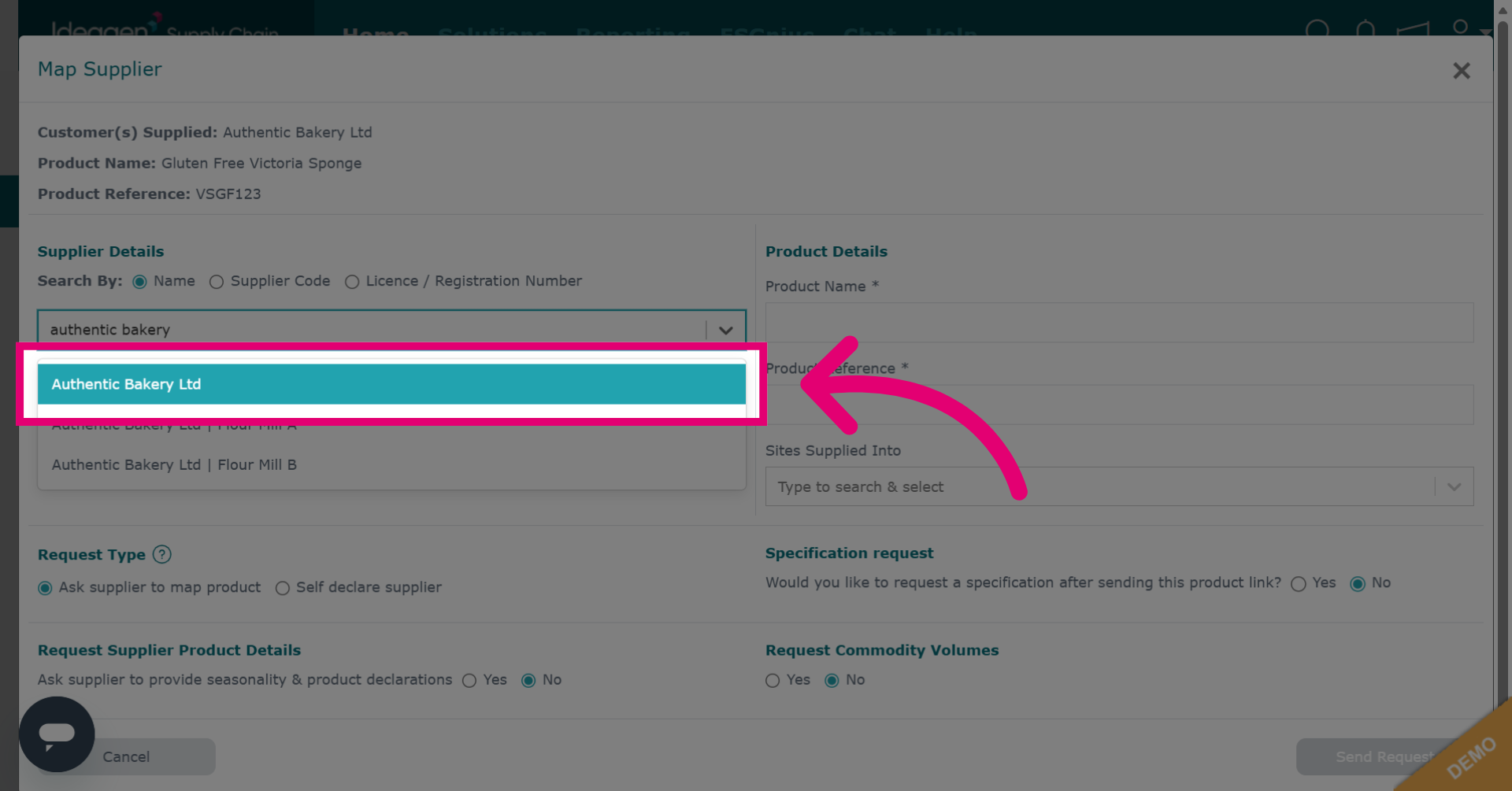Screen dimensions: 1512x791
Task: Open the Request Type help icon
Action: (x=161, y=555)
